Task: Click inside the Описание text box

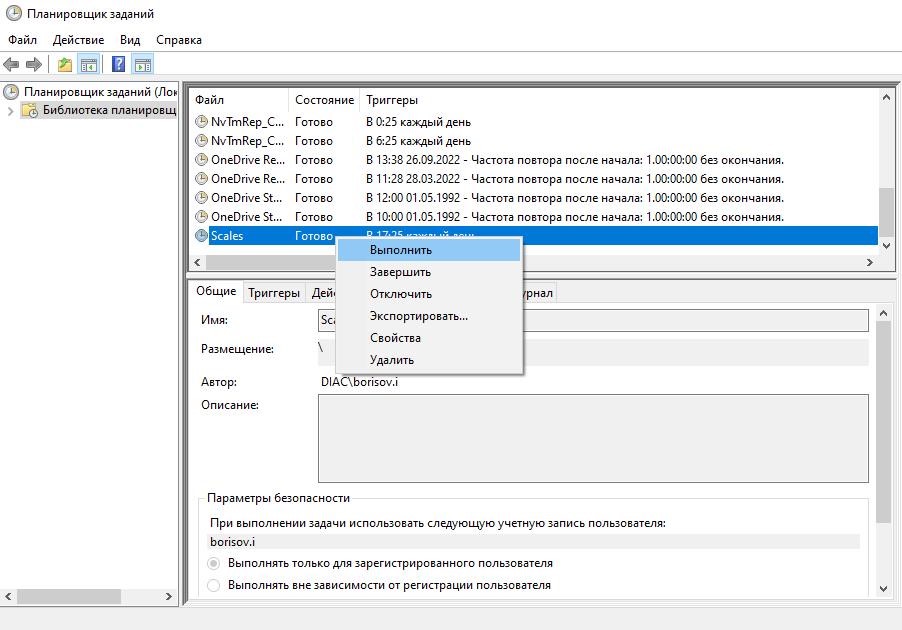Action: click(x=592, y=438)
